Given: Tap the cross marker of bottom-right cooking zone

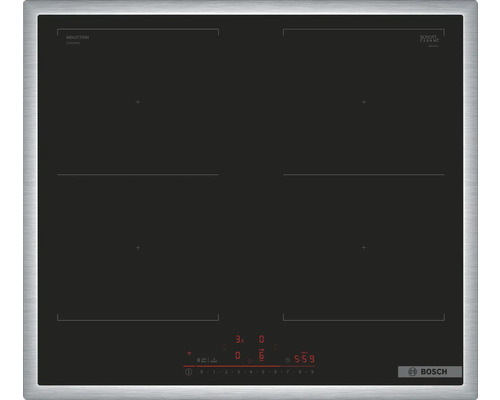Looking at the screenshot, I should tap(364, 248).
